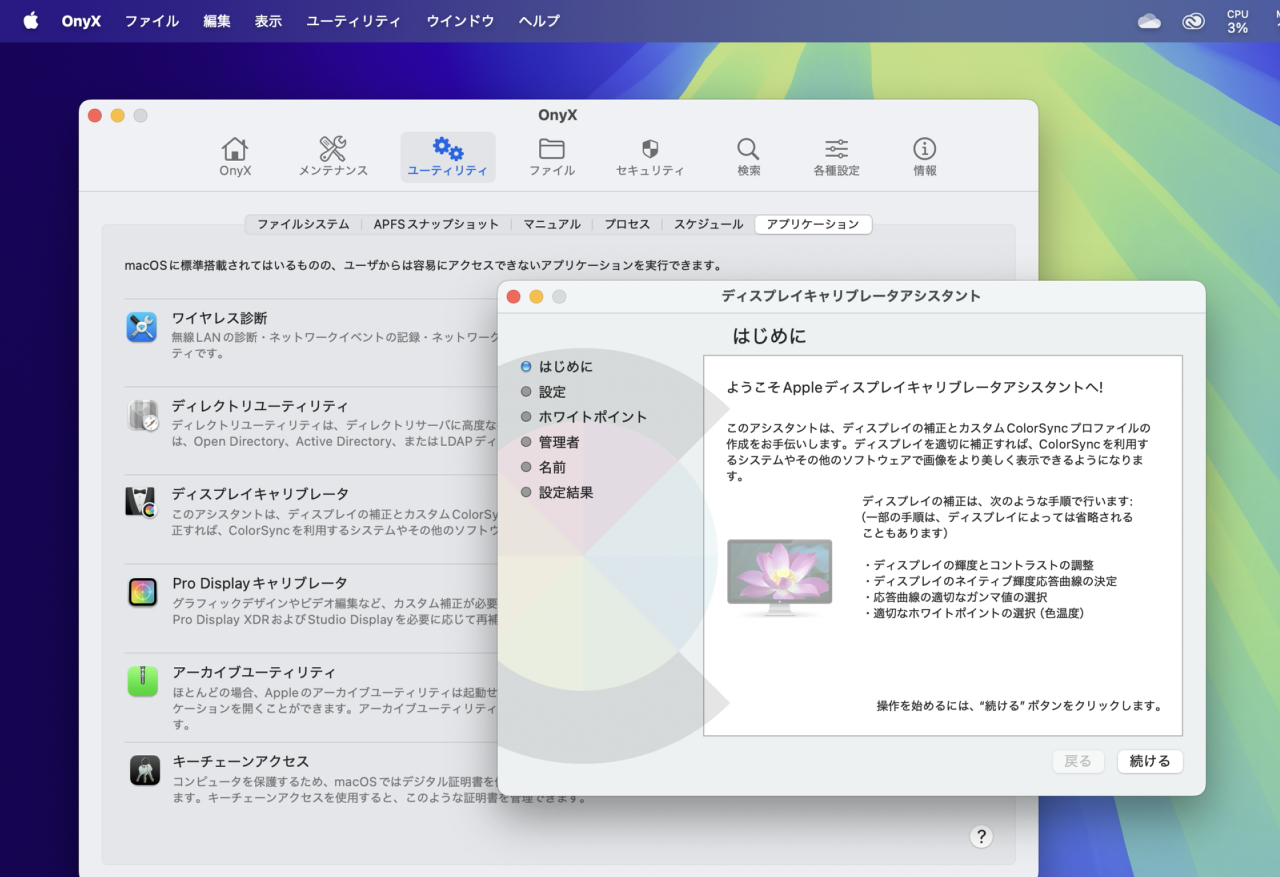The image size is (1280, 877).
Task: Open the メンテナンス toolbar section
Action: [333, 157]
